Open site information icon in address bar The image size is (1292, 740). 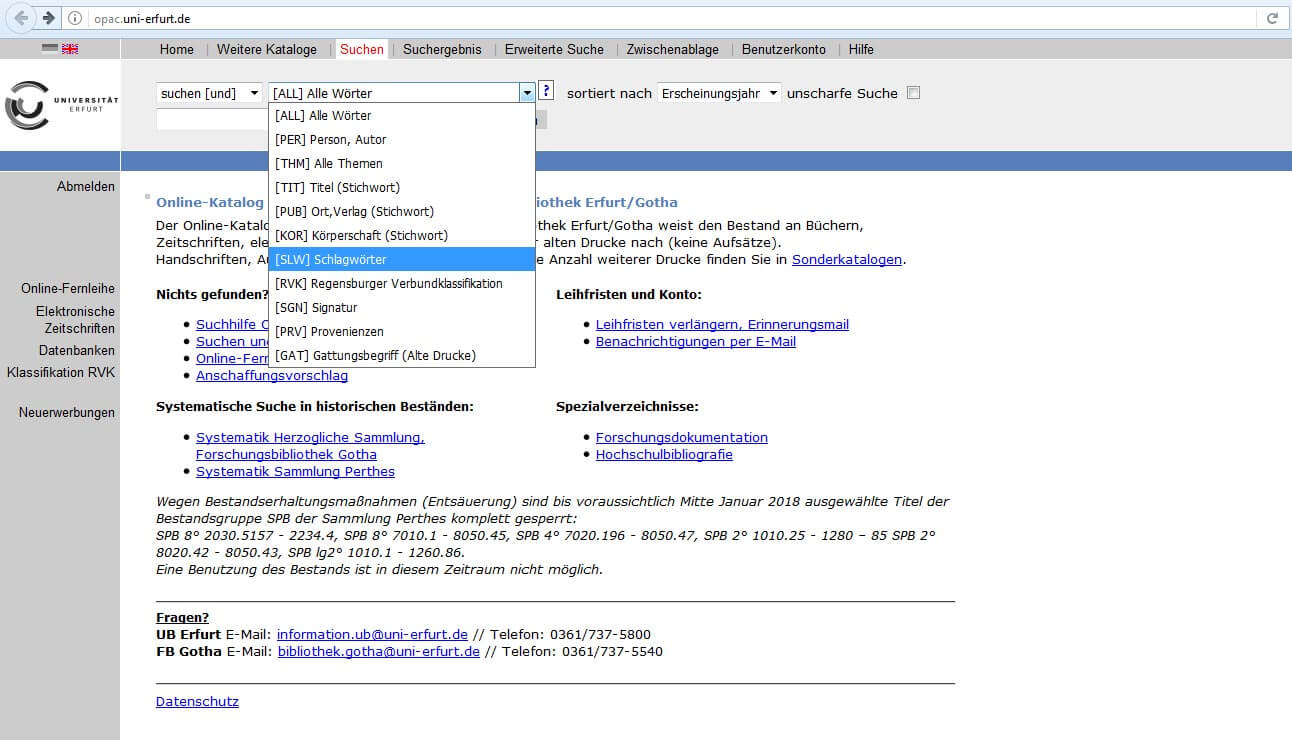[75, 18]
